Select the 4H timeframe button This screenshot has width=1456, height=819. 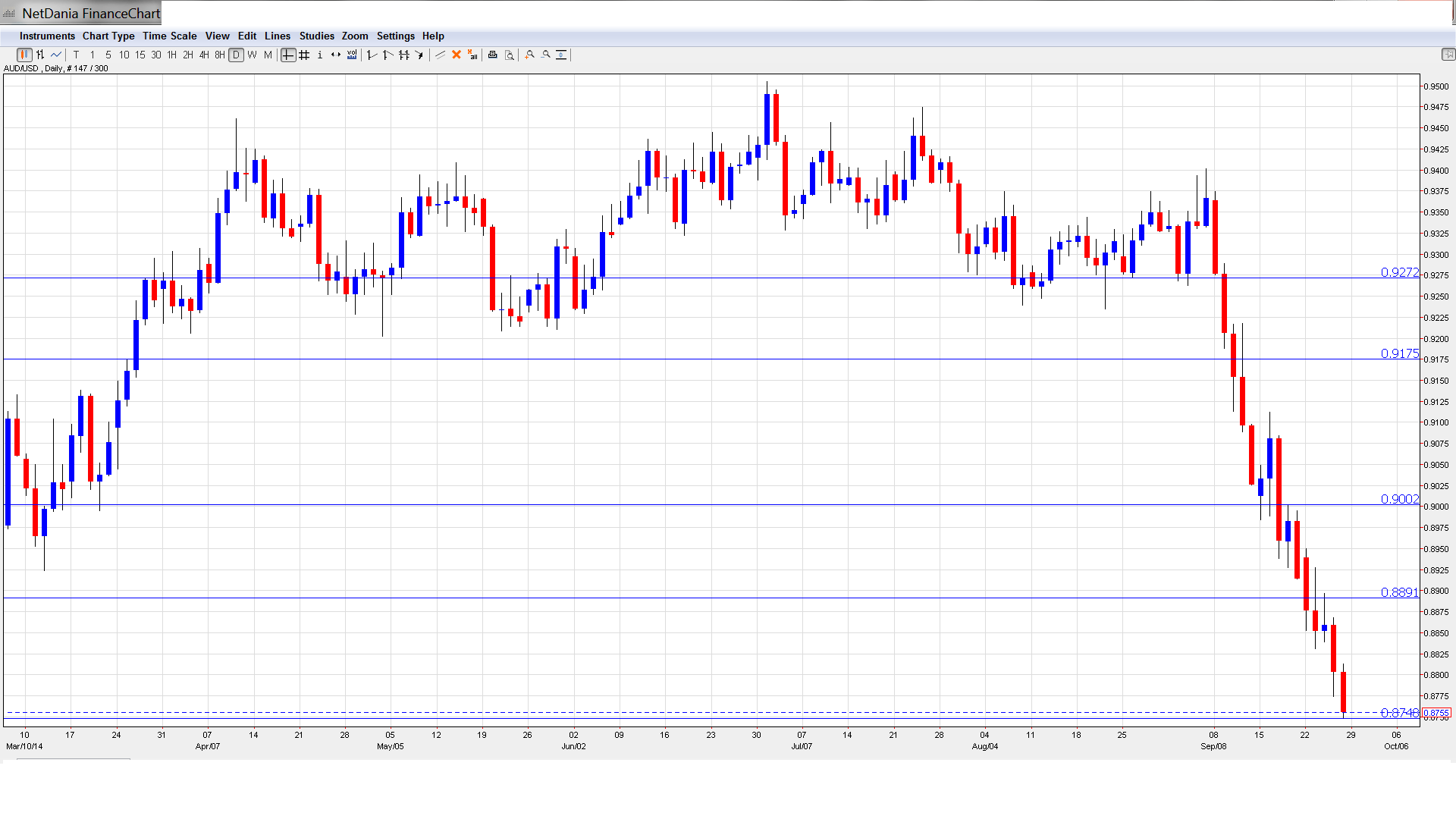pyautogui.click(x=204, y=55)
